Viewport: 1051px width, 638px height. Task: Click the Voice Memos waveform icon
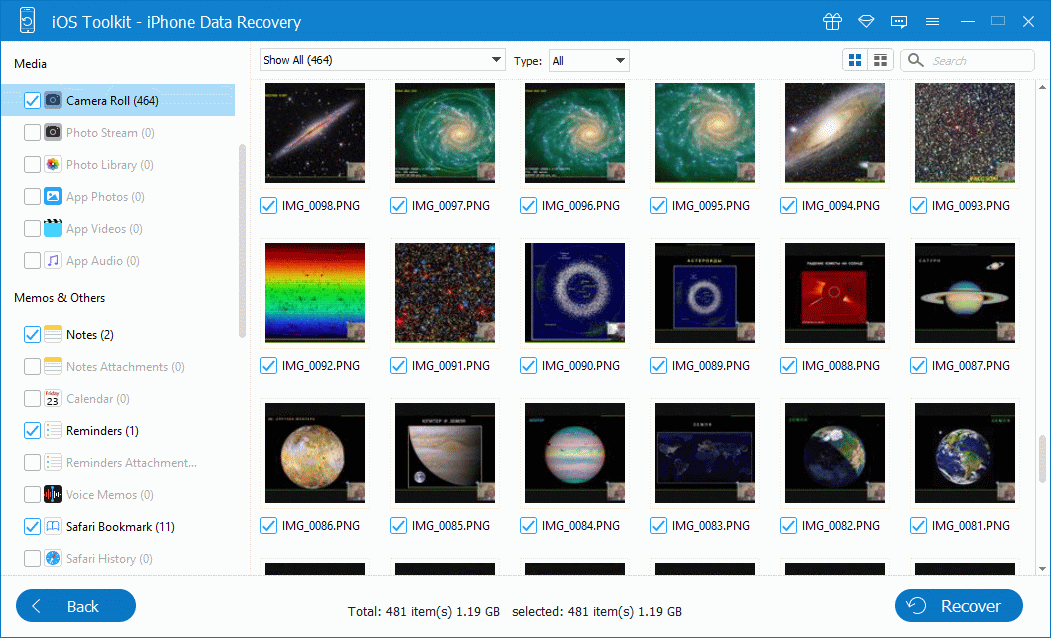point(53,495)
